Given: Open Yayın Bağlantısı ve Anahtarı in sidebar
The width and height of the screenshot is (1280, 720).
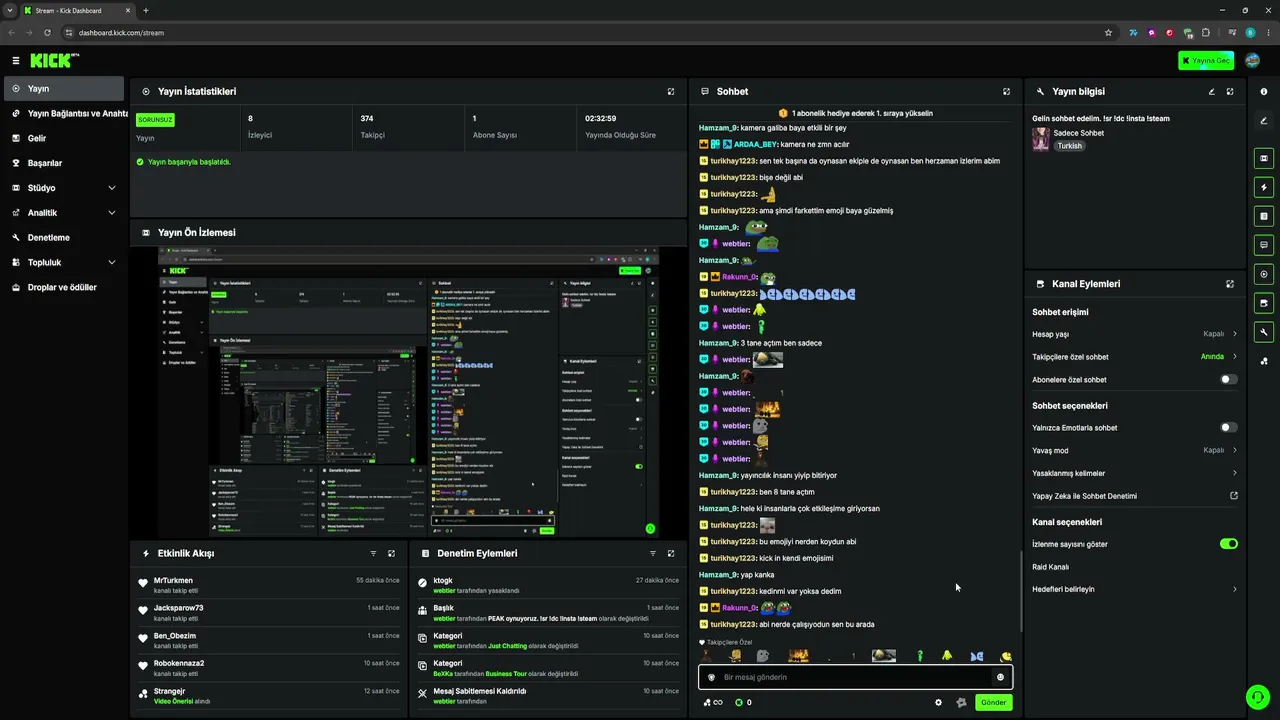Looking at the screenshot, I should [x=64, y=114].
